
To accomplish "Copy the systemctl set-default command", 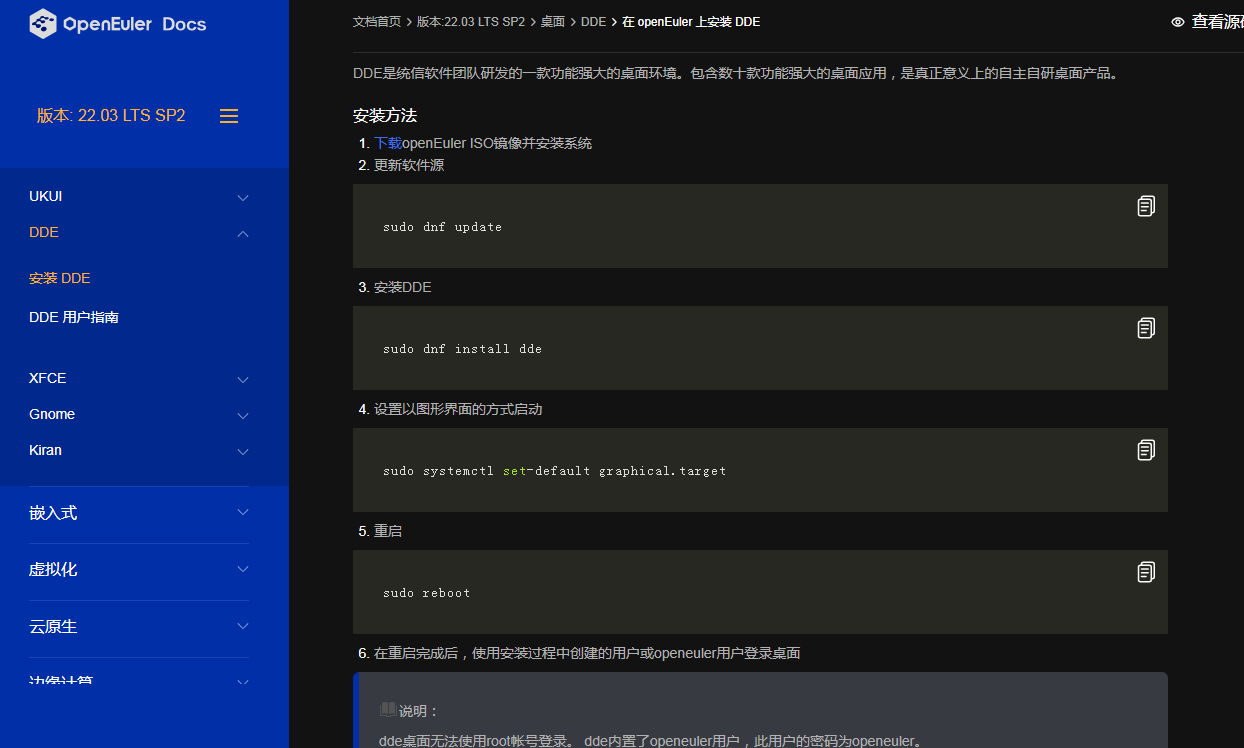I will pyautogui.click(x=1146, y=450).
